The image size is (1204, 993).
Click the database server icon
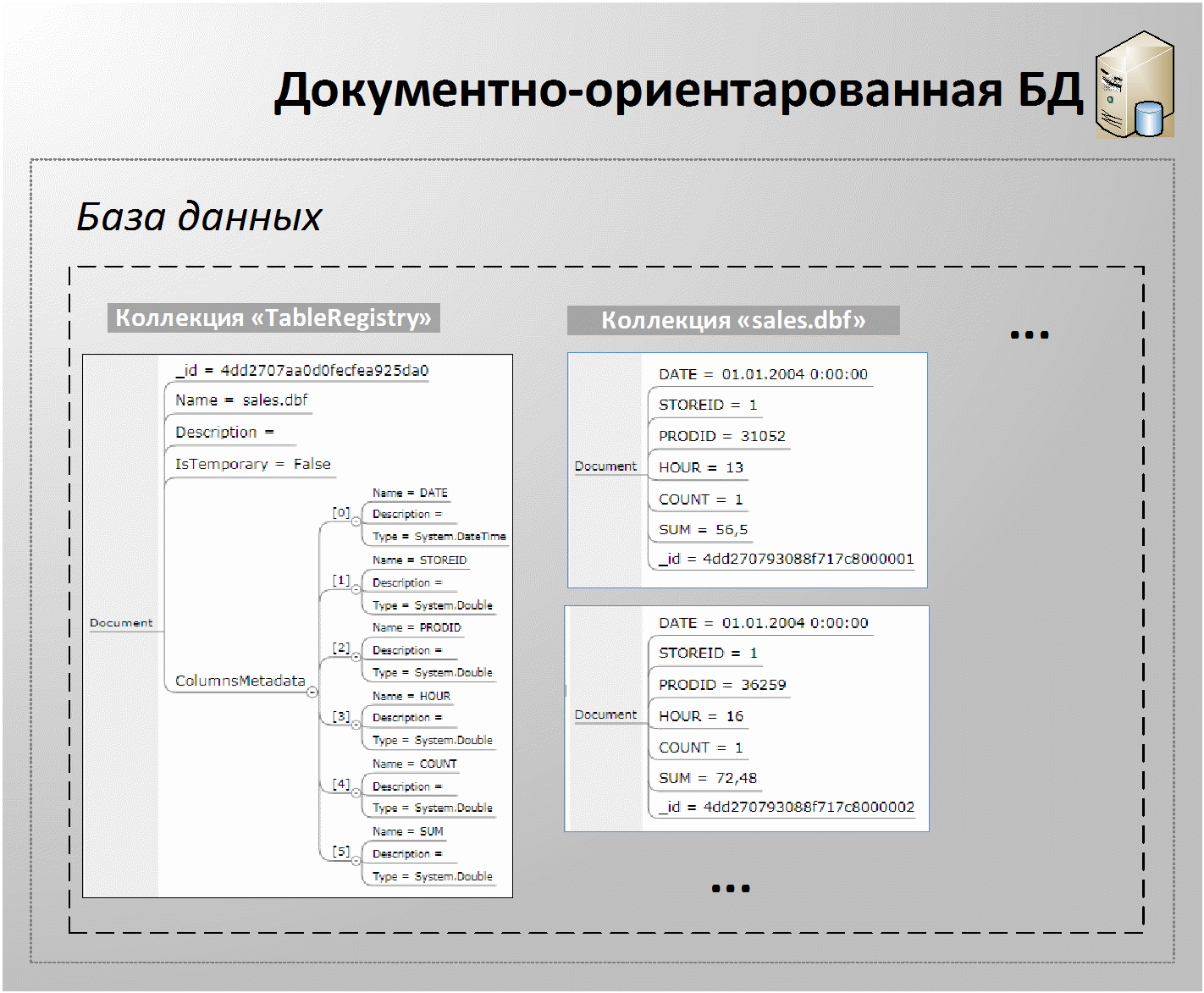(x=1135, y=85)
